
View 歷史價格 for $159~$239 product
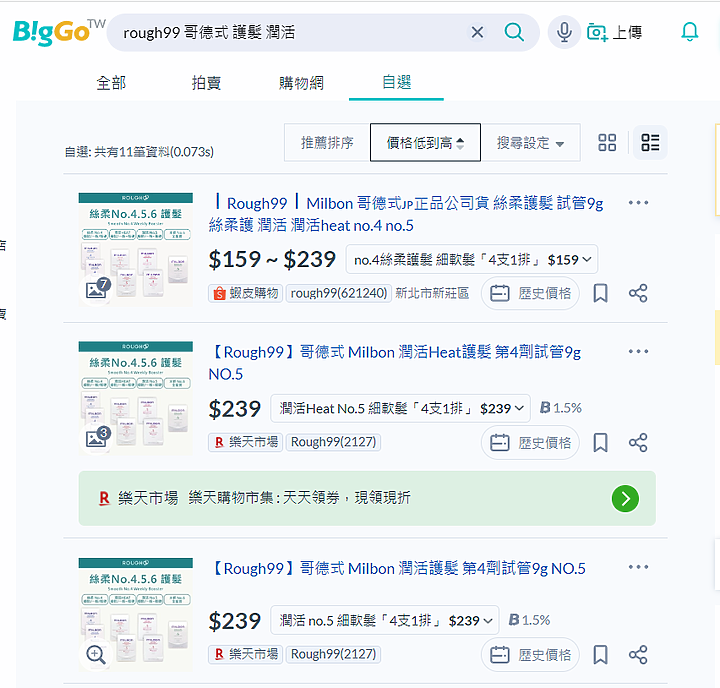coord(530,293)
